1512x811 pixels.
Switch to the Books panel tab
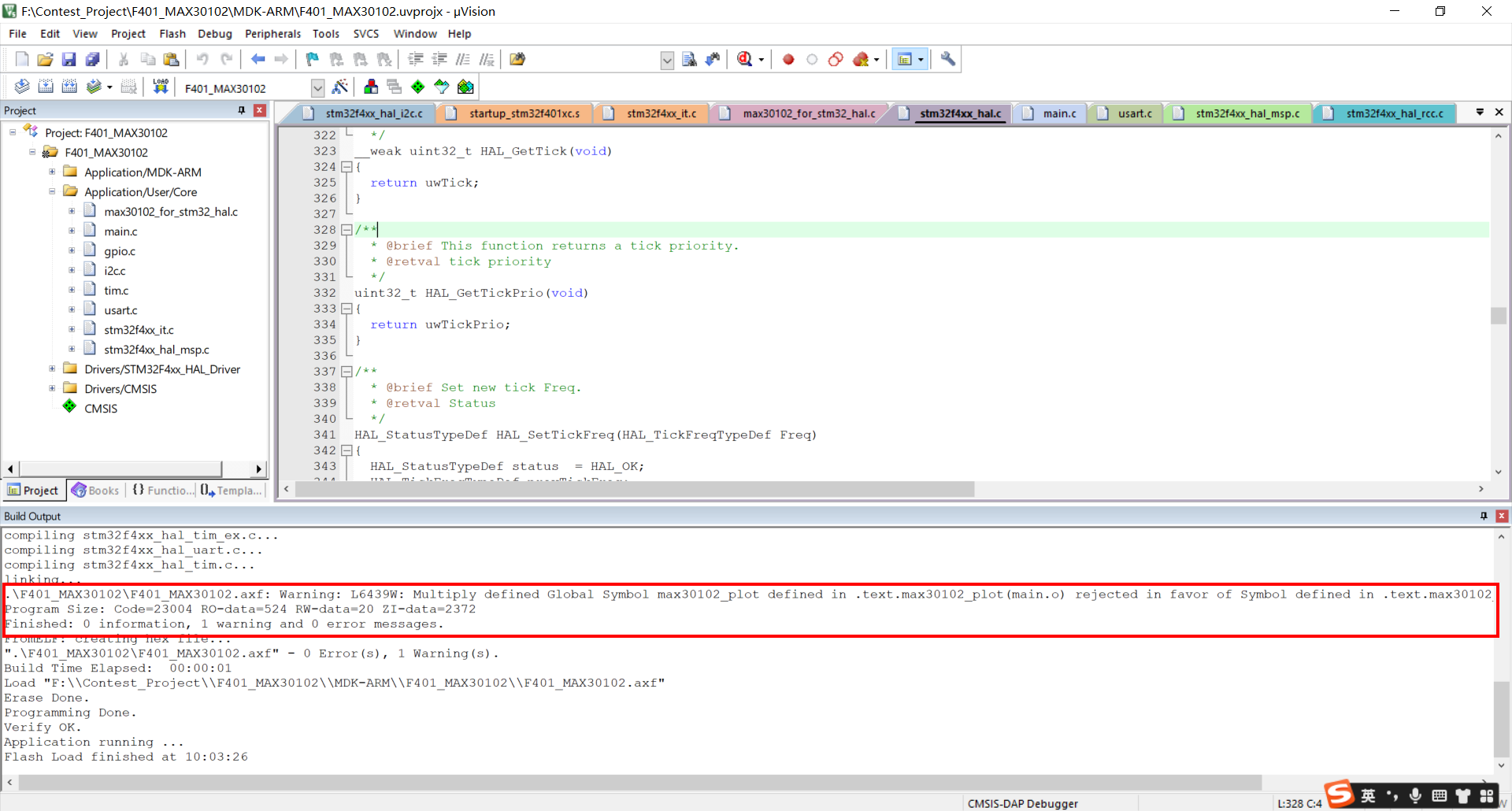(x=95, y=490)
